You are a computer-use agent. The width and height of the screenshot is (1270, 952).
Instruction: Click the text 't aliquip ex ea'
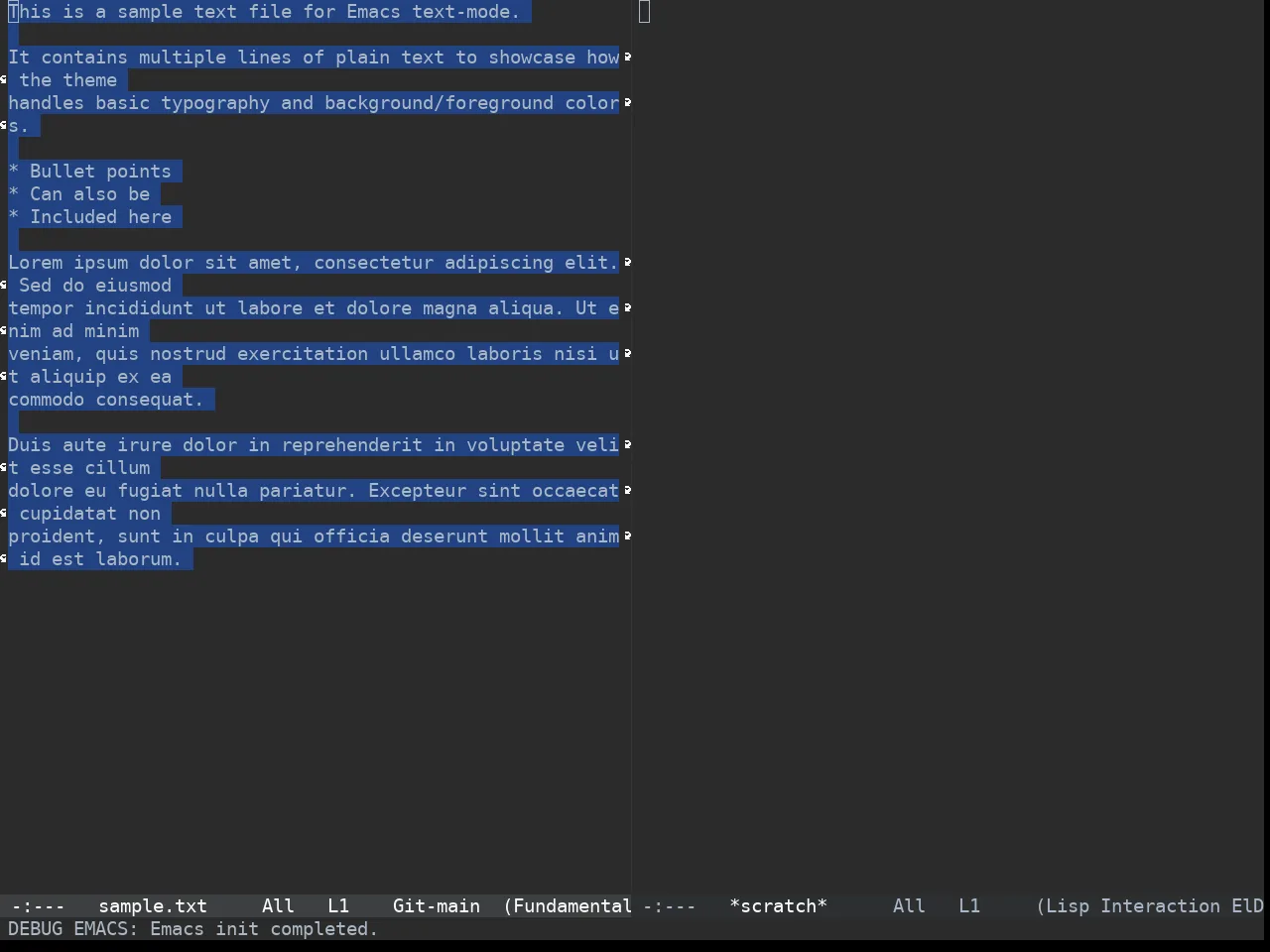(89, 377)
